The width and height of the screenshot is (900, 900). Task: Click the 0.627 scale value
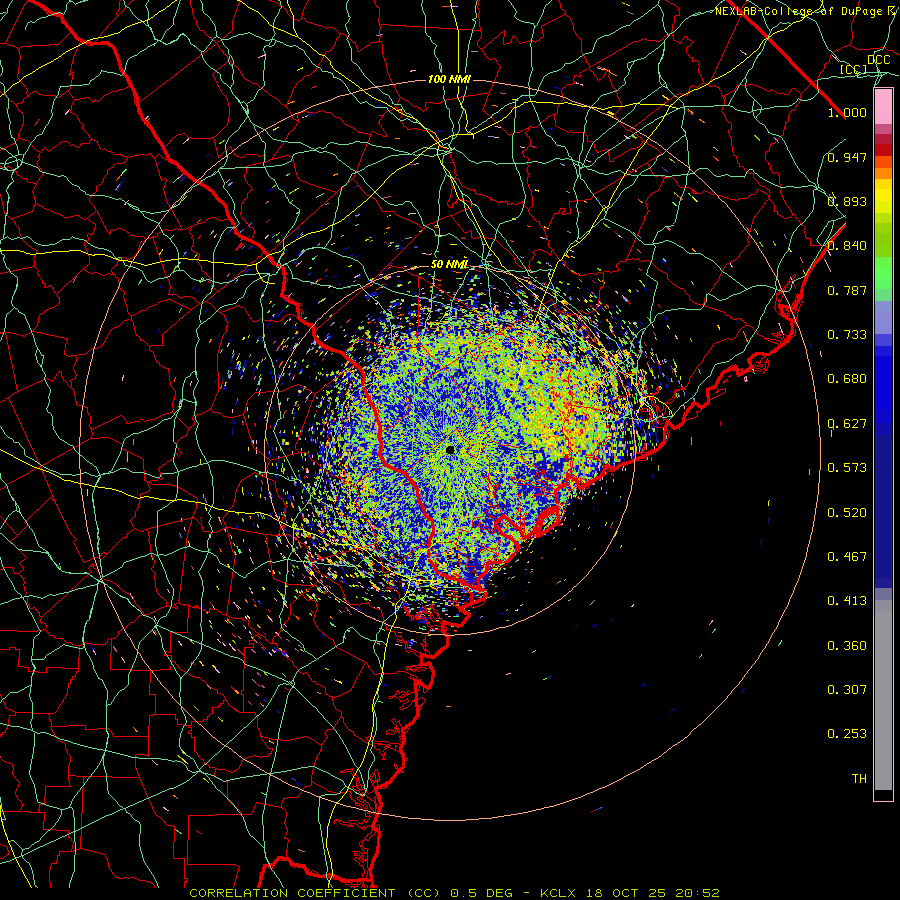847,424
